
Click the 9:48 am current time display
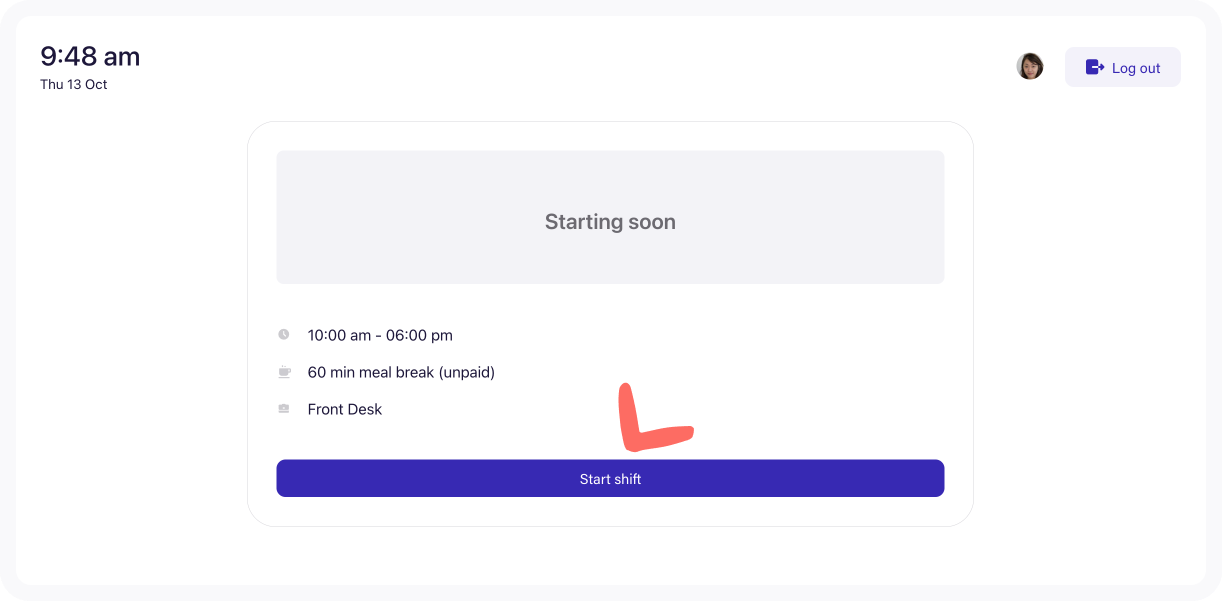[90, 56]
